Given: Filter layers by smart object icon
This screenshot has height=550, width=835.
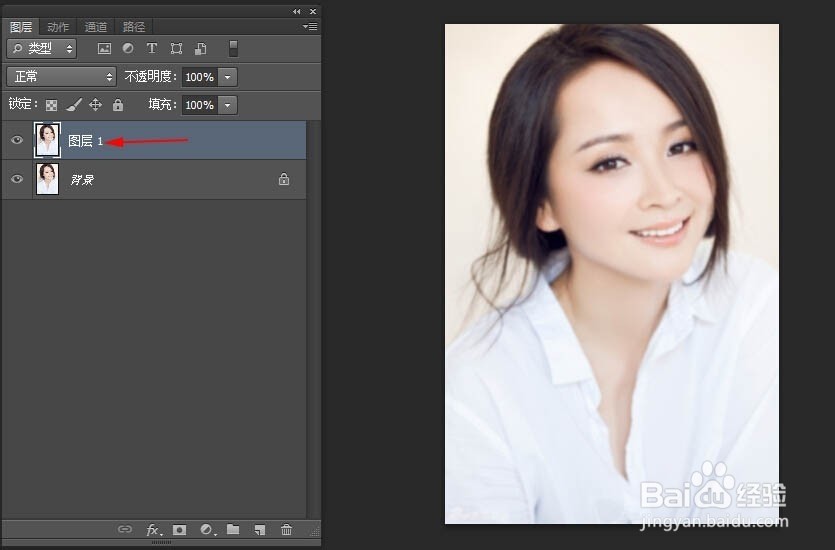Looking at the screenshot, I should [200, 48].
